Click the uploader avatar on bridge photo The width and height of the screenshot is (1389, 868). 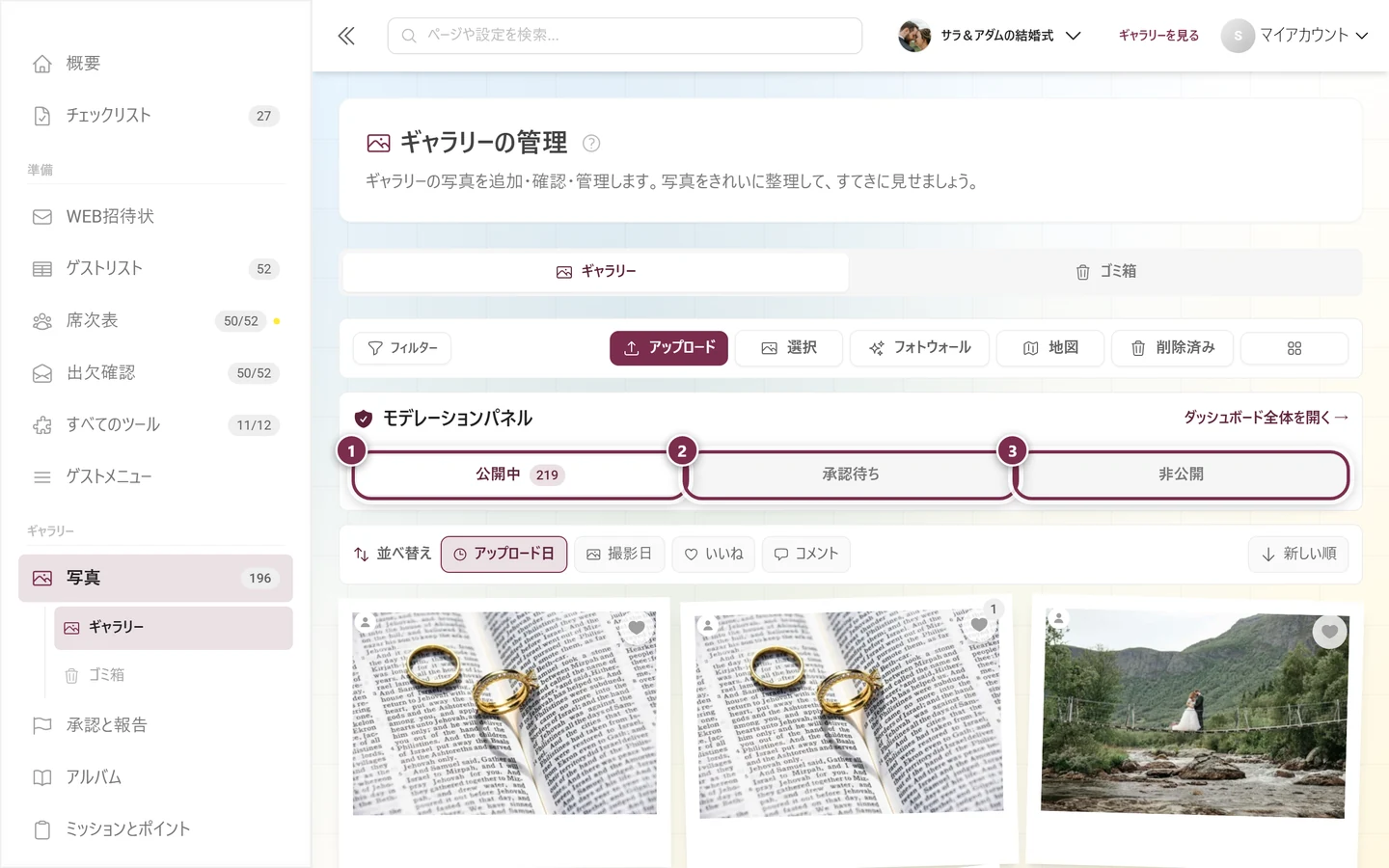1059,618
